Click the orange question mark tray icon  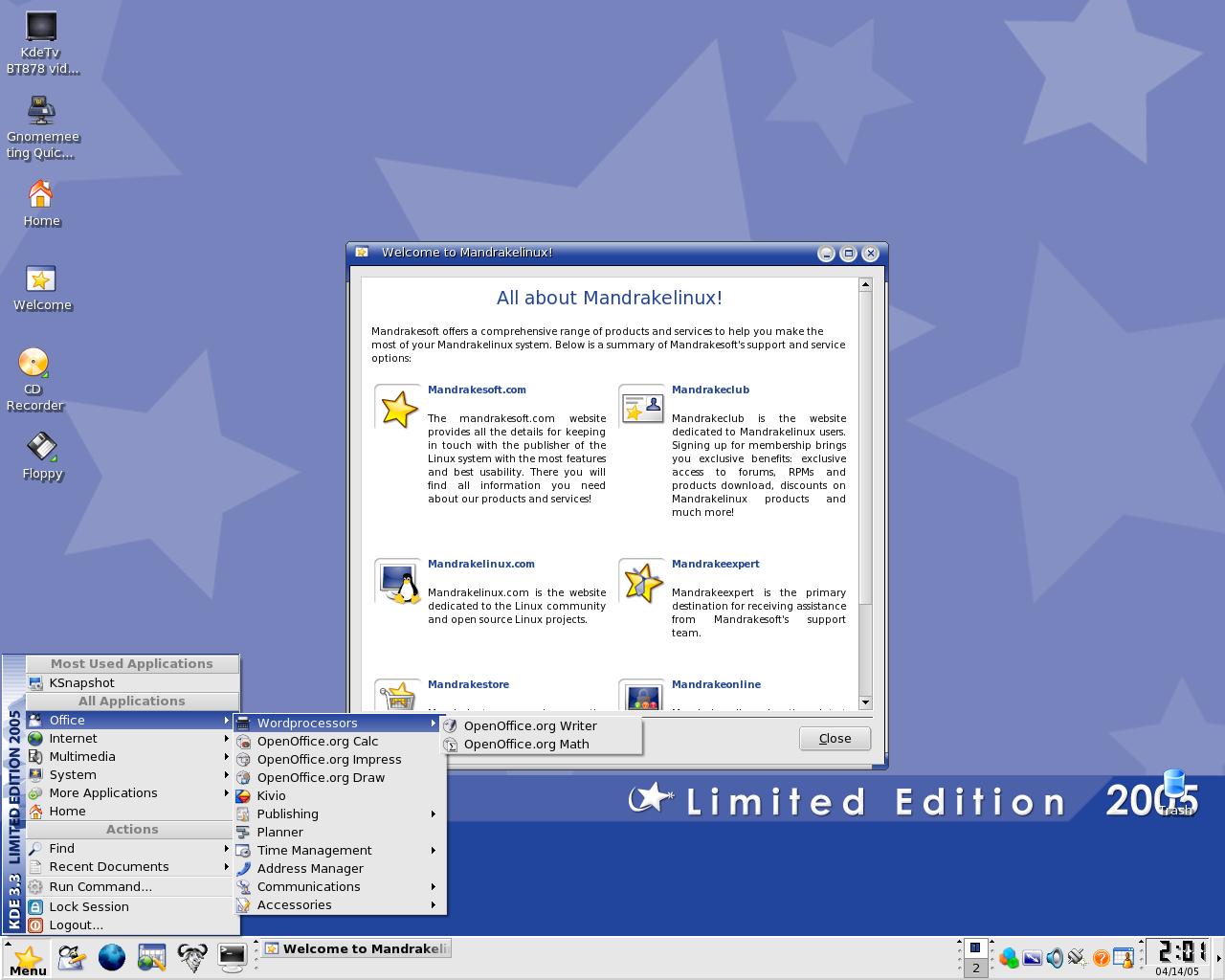point(1101,958)
